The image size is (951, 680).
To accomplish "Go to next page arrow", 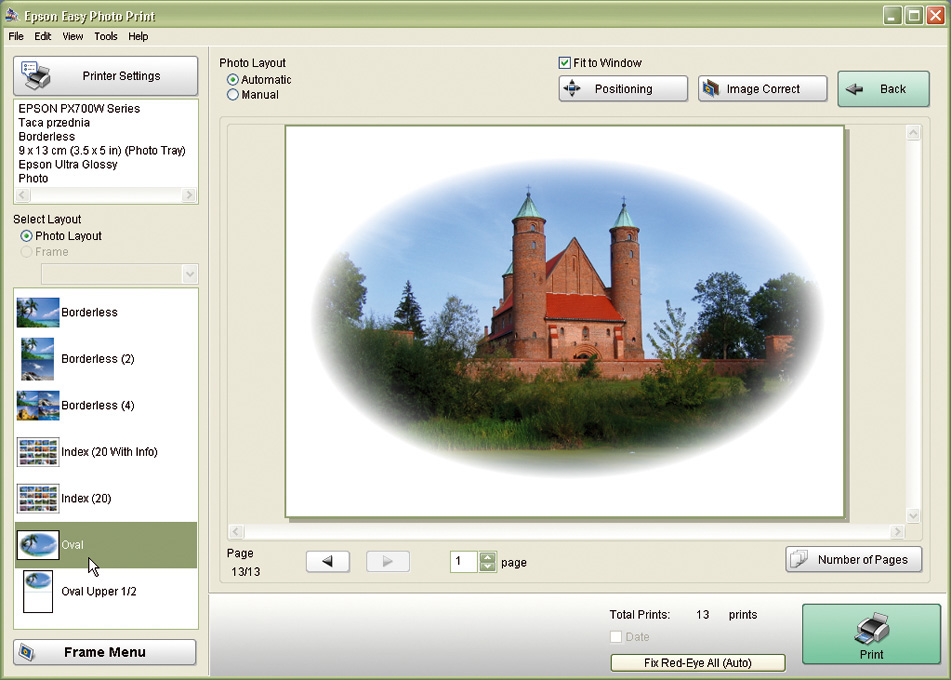I will pyautogui.click(x=388, y=561).
